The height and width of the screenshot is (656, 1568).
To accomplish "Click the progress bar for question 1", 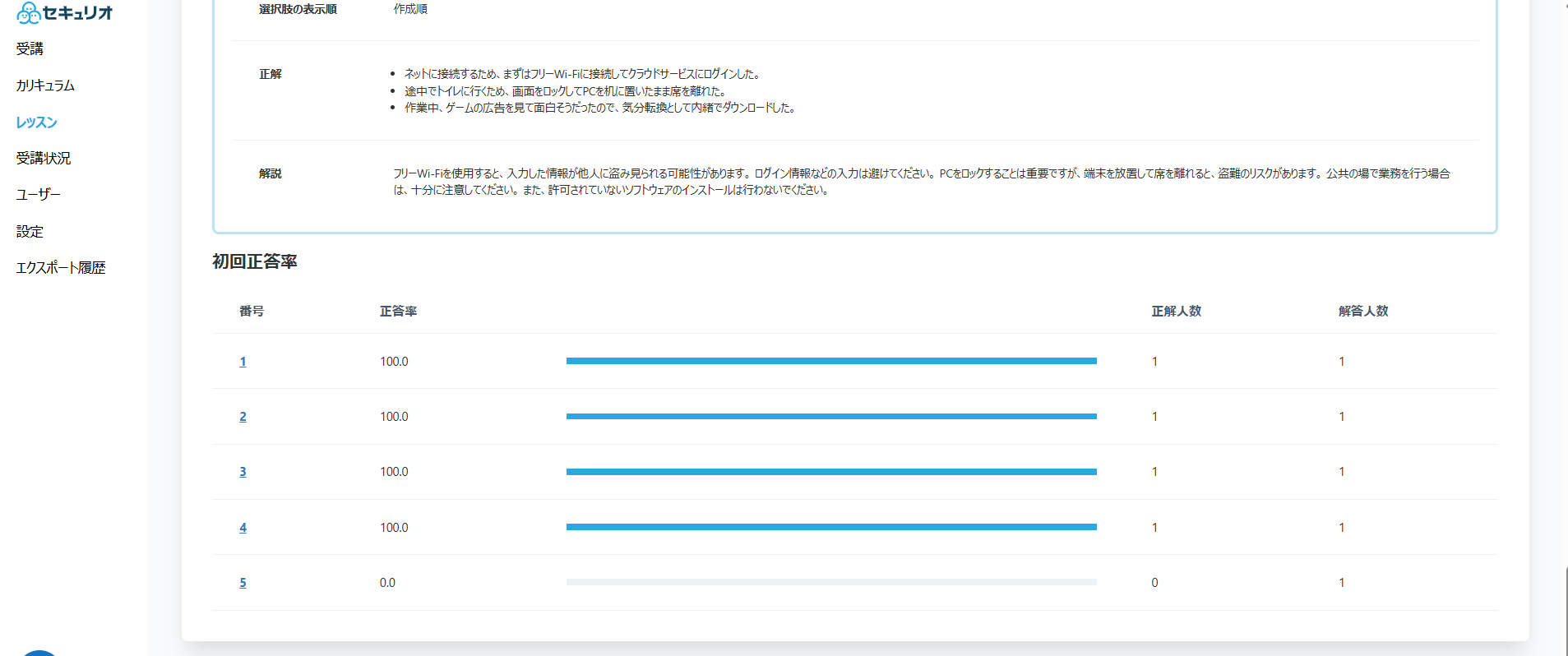I will coord(831,361).
